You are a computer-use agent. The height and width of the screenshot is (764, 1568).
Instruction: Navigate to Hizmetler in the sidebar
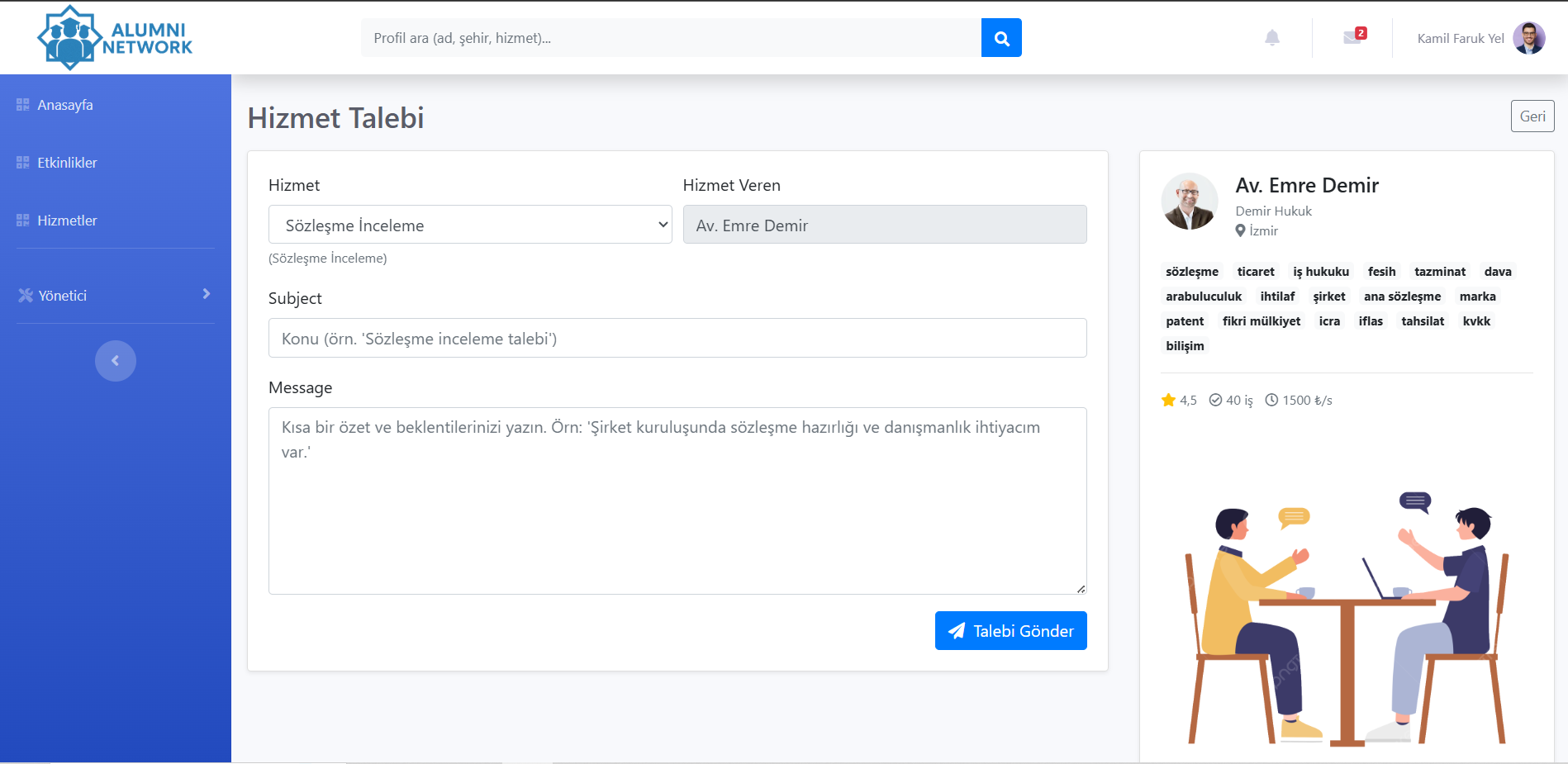point(67,221)
